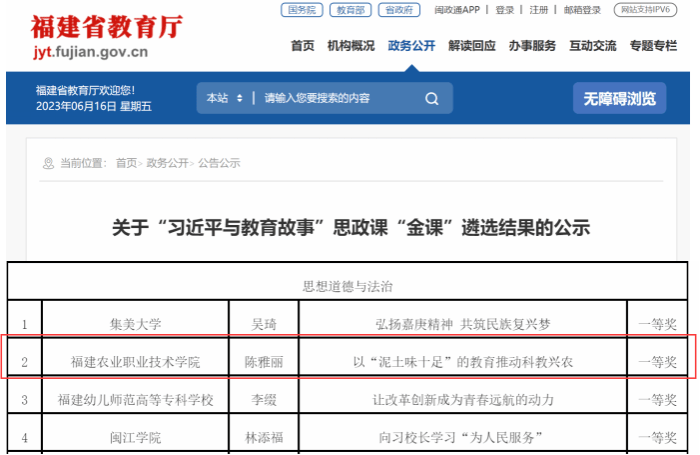Open the 互动交流 navigation item
The image size is (700, 455).
click(593, 46)
